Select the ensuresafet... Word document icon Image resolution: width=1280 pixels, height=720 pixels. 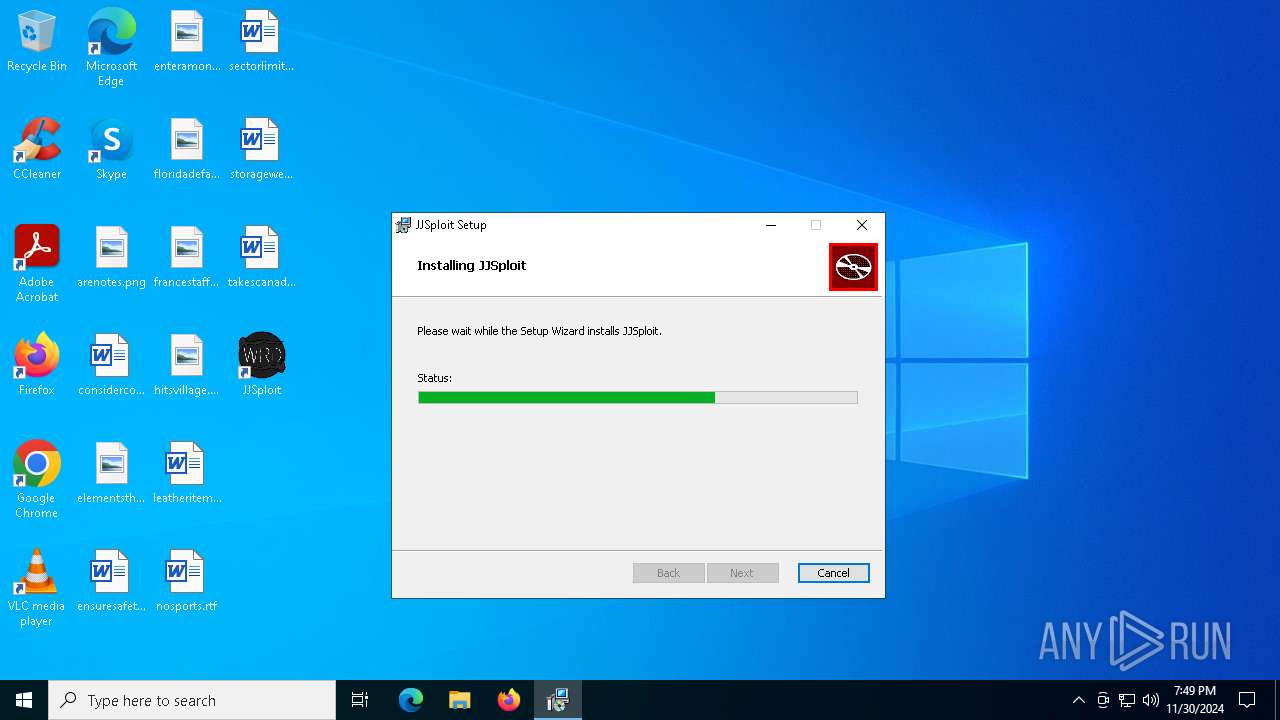(x=111, y=581)
